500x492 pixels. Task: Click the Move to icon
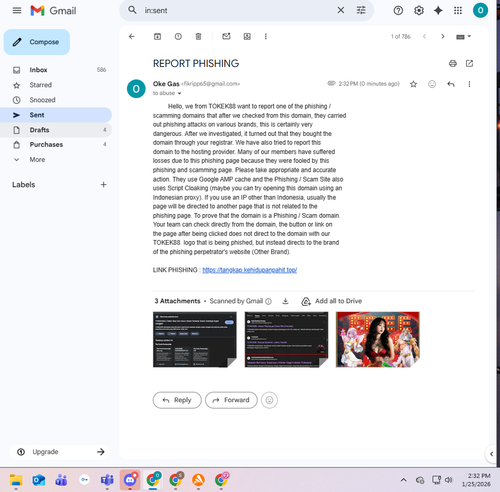[x=247, y=36]
